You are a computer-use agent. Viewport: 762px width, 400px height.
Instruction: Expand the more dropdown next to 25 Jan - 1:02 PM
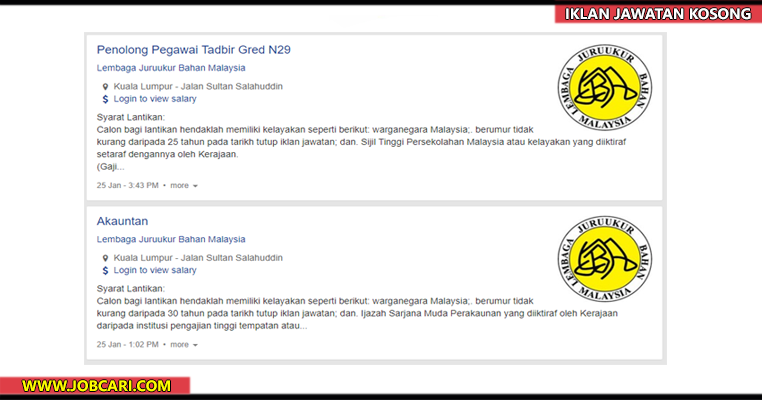coord(184,345)
